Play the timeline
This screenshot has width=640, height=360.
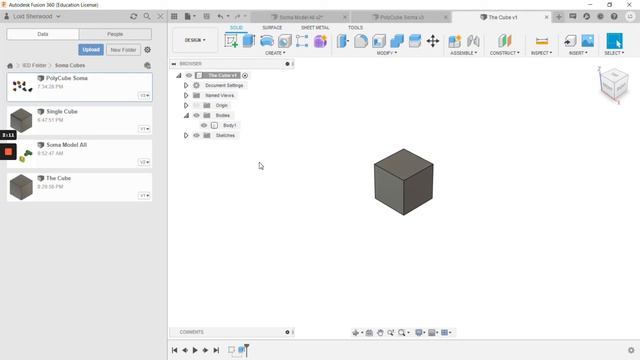tap(195, 350)
